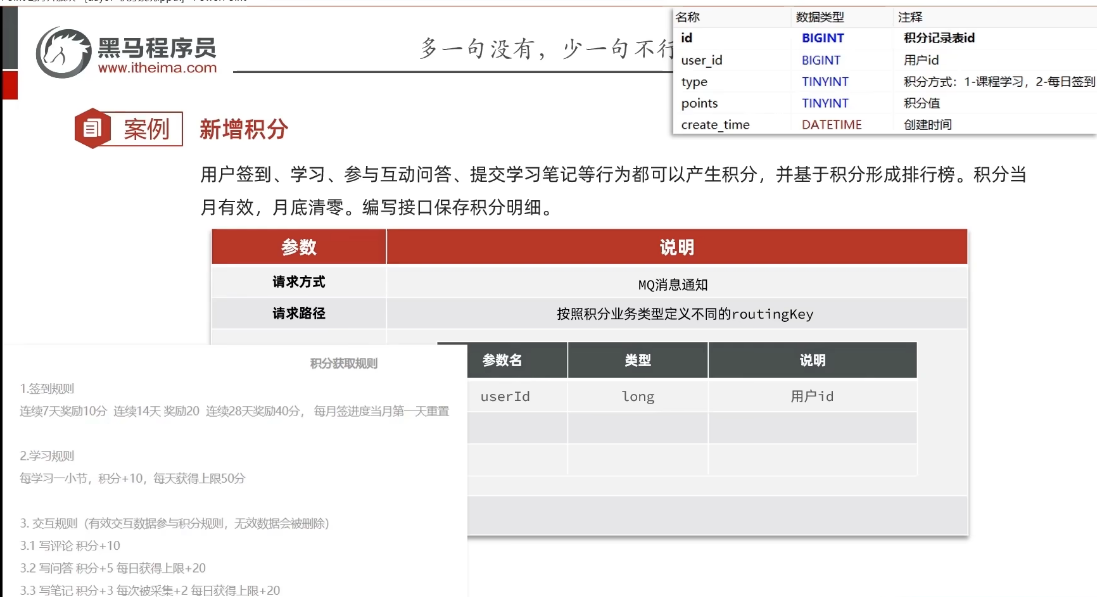
Task: Click the 创建时间 comment cell
Action: (927, 125)
